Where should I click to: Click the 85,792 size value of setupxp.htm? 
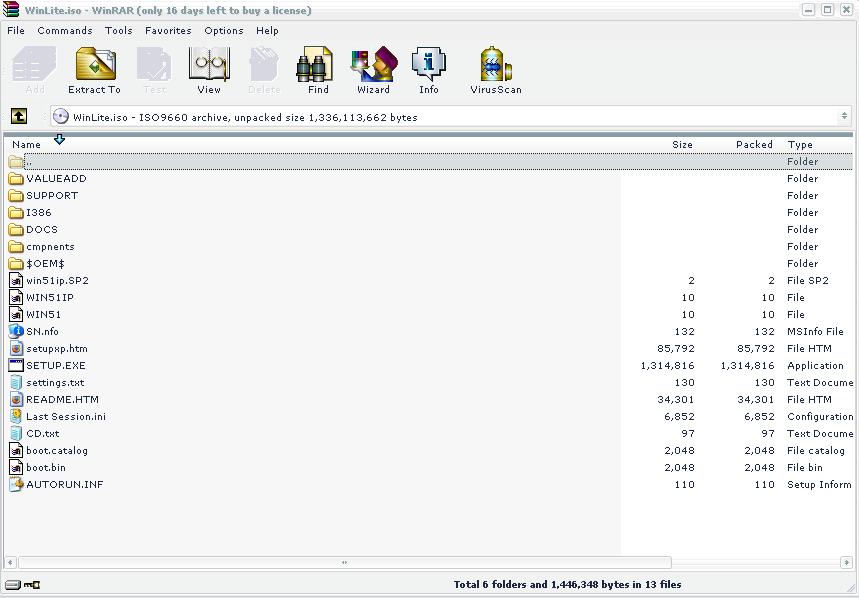pyautogui.click(x=675, y=348)
